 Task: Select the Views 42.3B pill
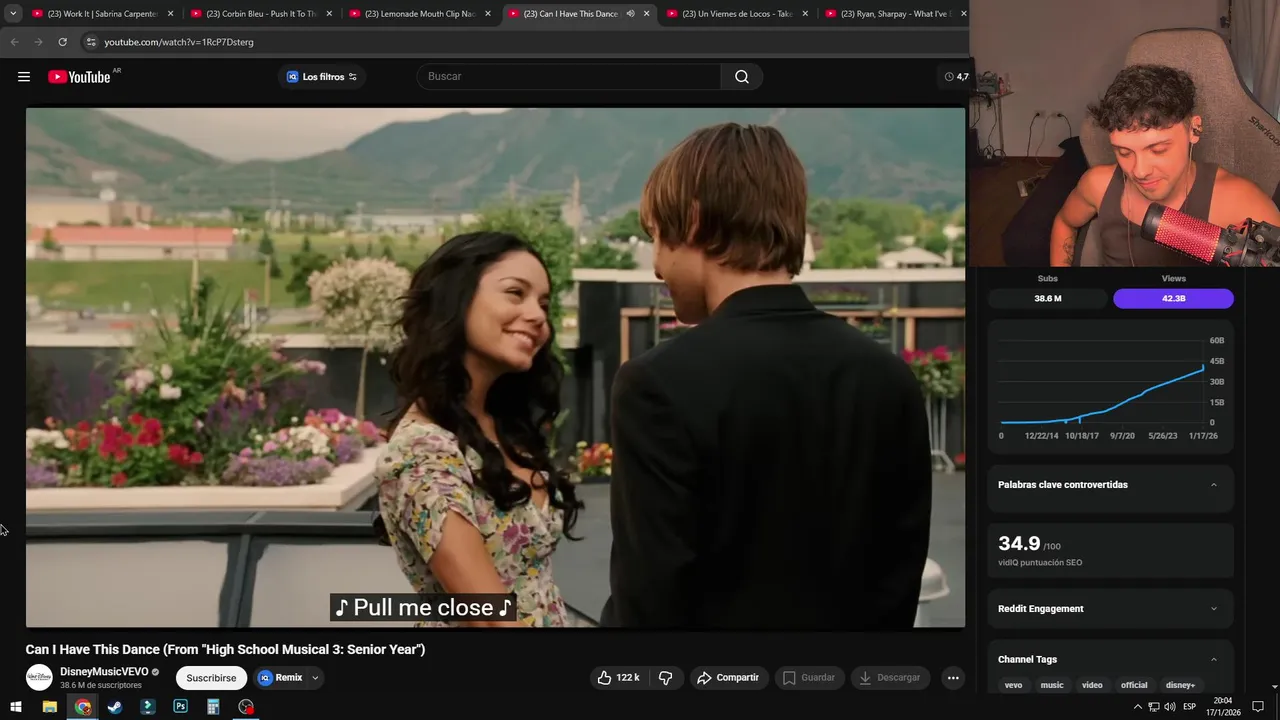[1173, 298]
